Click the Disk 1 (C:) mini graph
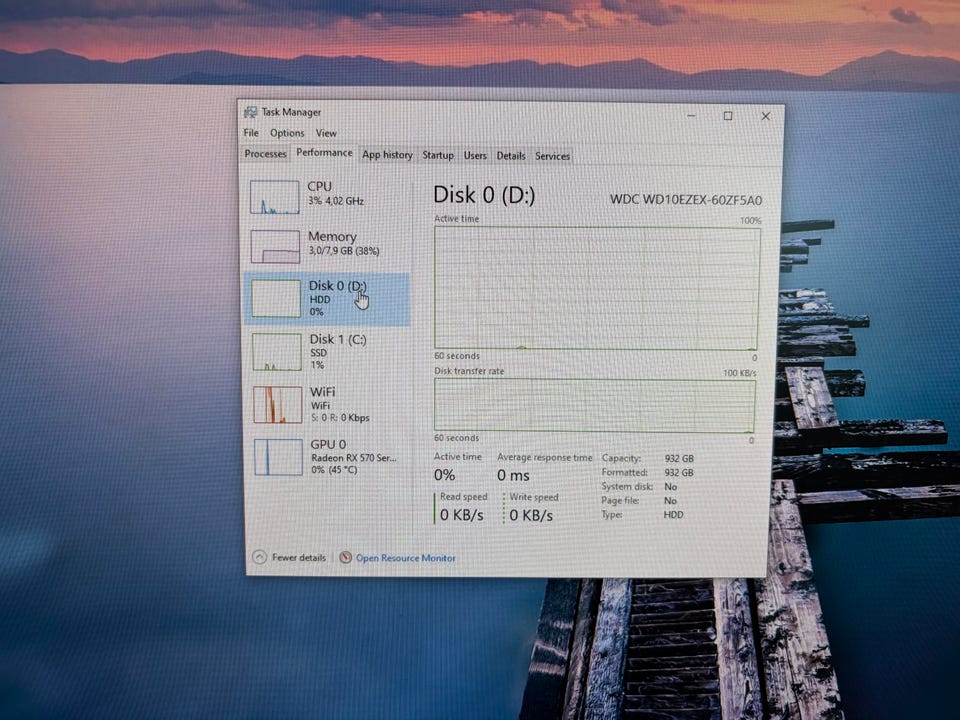Screen dimensions: 960x720 click(277, 351)
